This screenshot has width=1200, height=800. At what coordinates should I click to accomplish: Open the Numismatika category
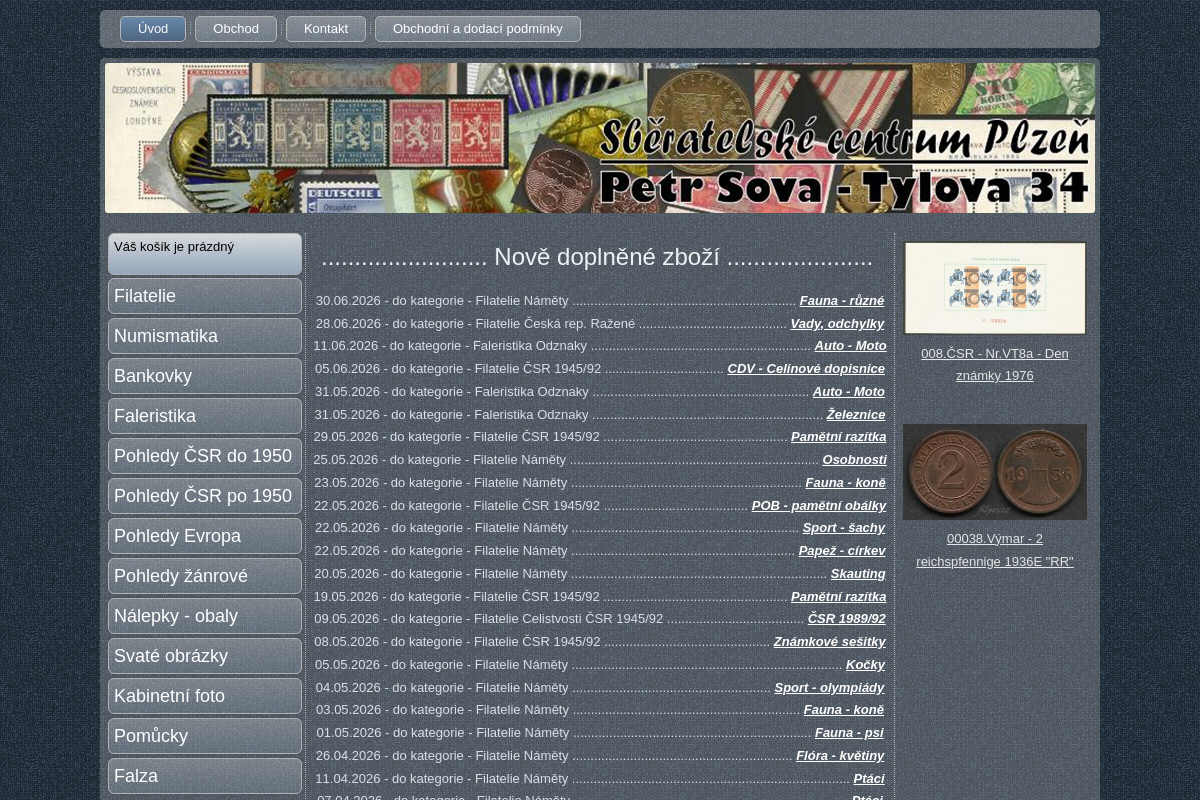coord(205,336)
